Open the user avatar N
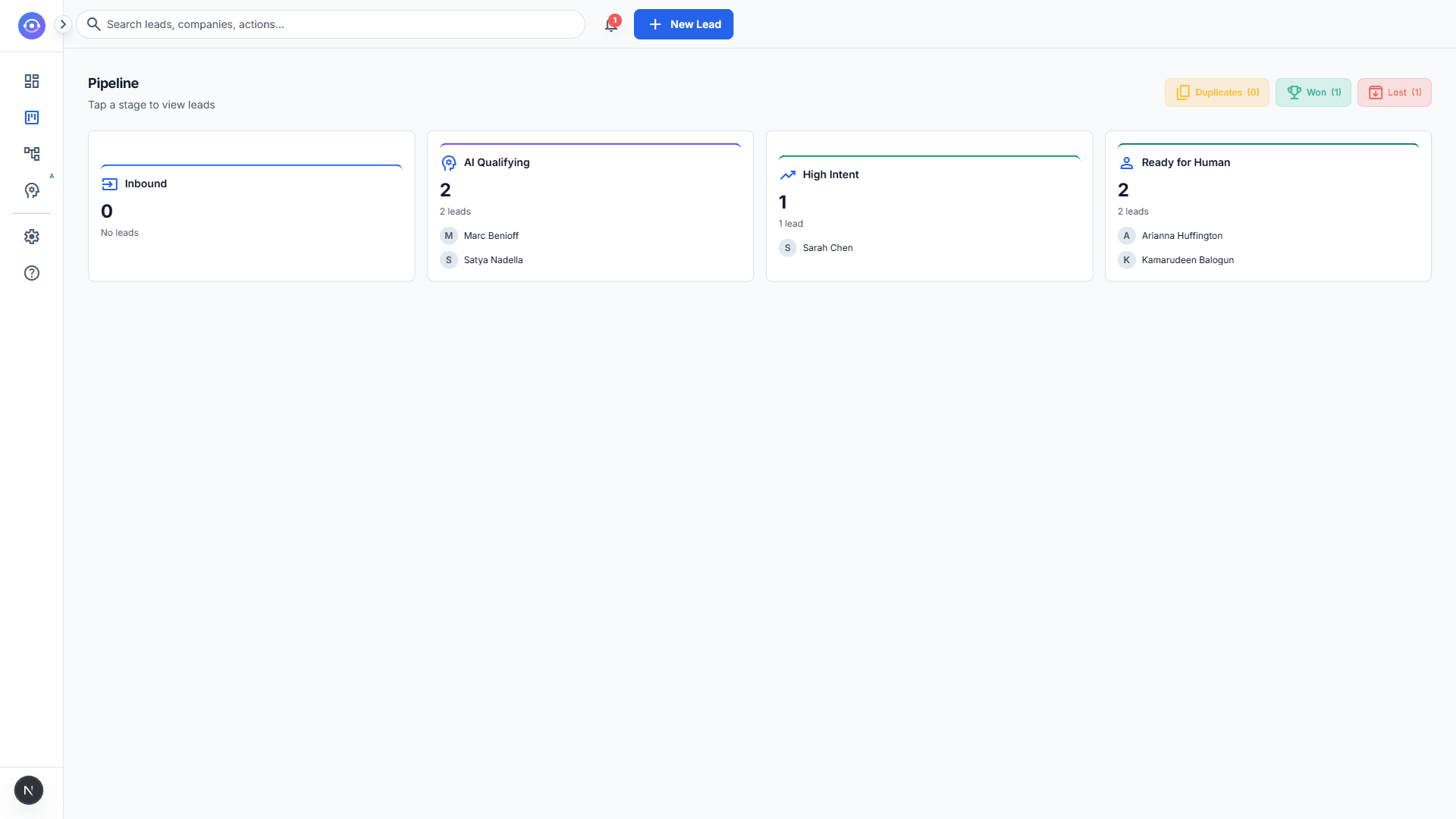1456x819 pixels. 29,790
